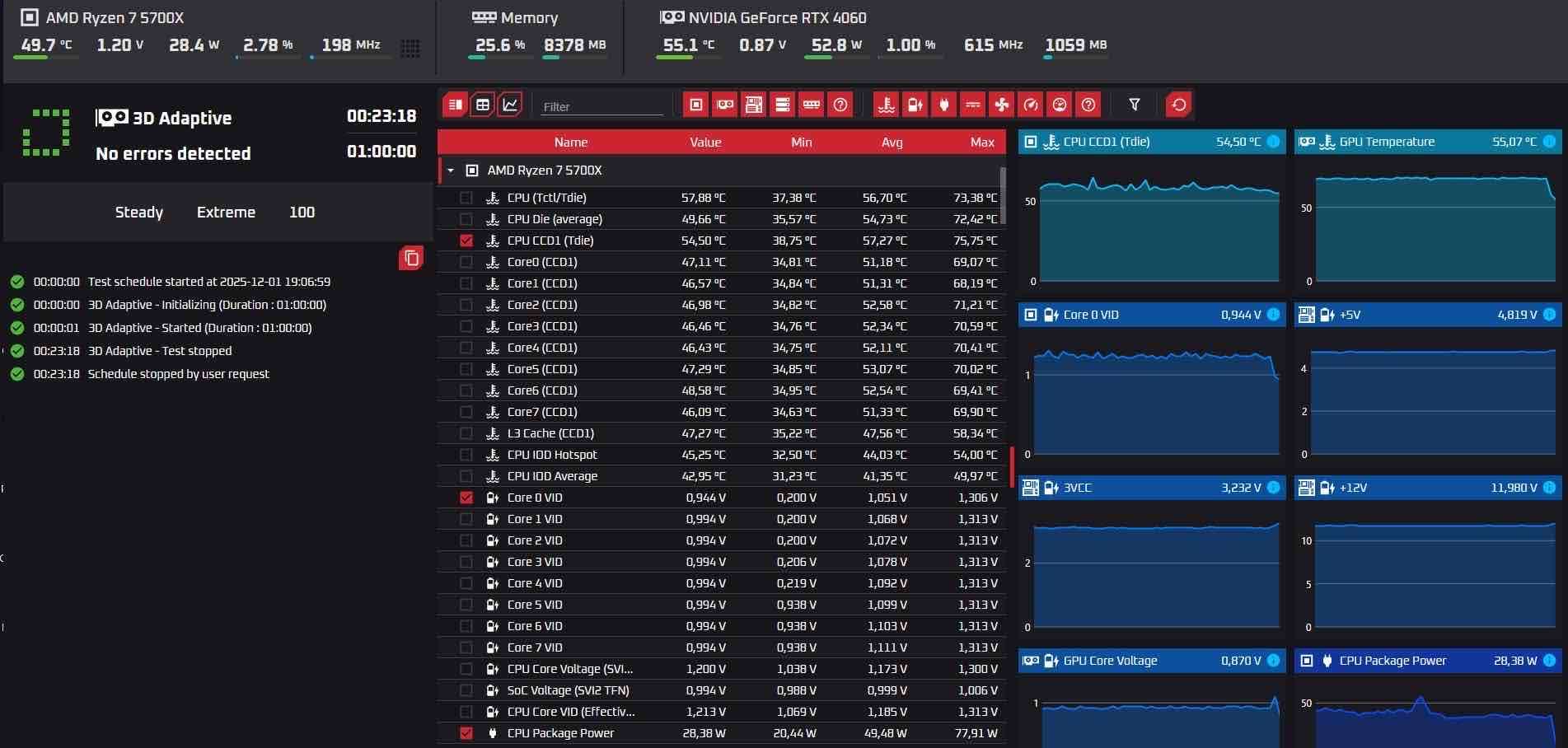Click the sensor Filter text field
Viewport: 1568px width, 748px height.
tap(601, 106)
